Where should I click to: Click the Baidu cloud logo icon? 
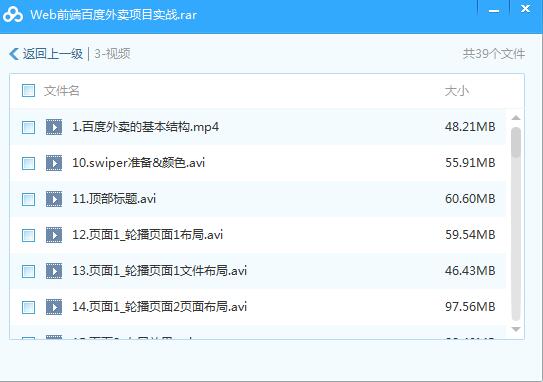[13, 14]
